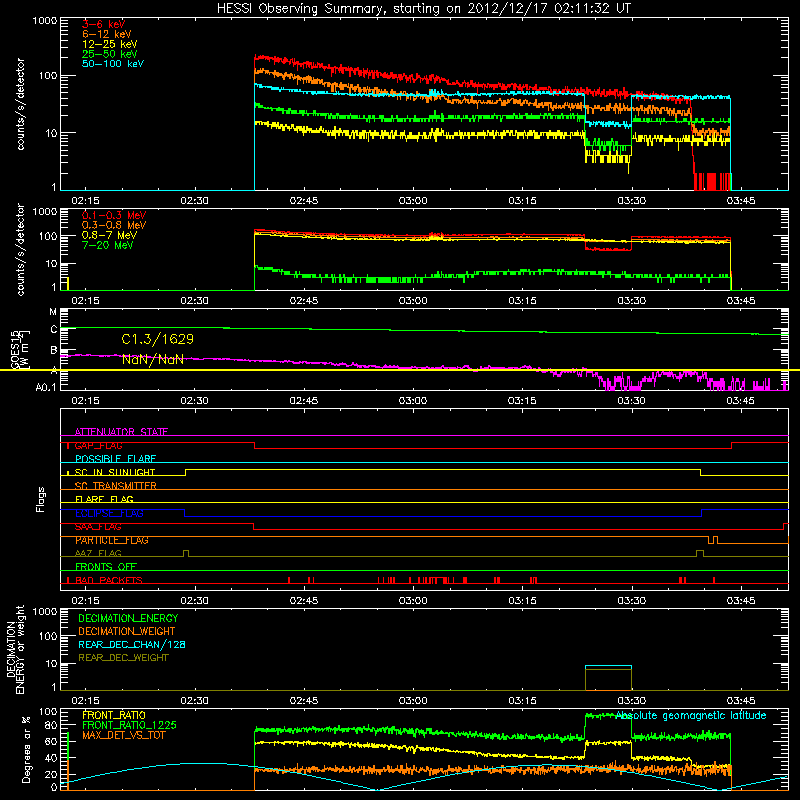This screenshot has height=800, width=800.
Task: Click the '03:00' tick under keV panel
Action: [413, 201]
